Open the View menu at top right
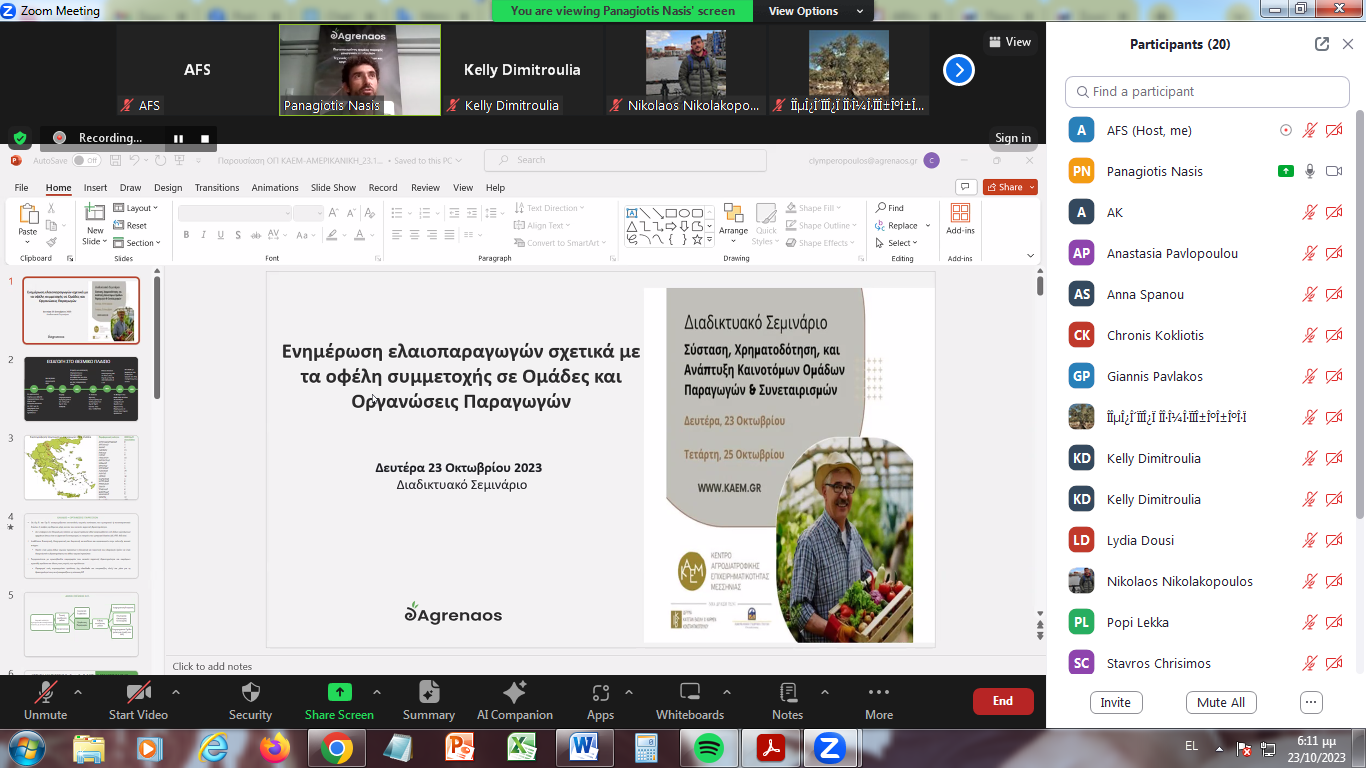Screen dimensions: 1366x768 pos(1009,42)
